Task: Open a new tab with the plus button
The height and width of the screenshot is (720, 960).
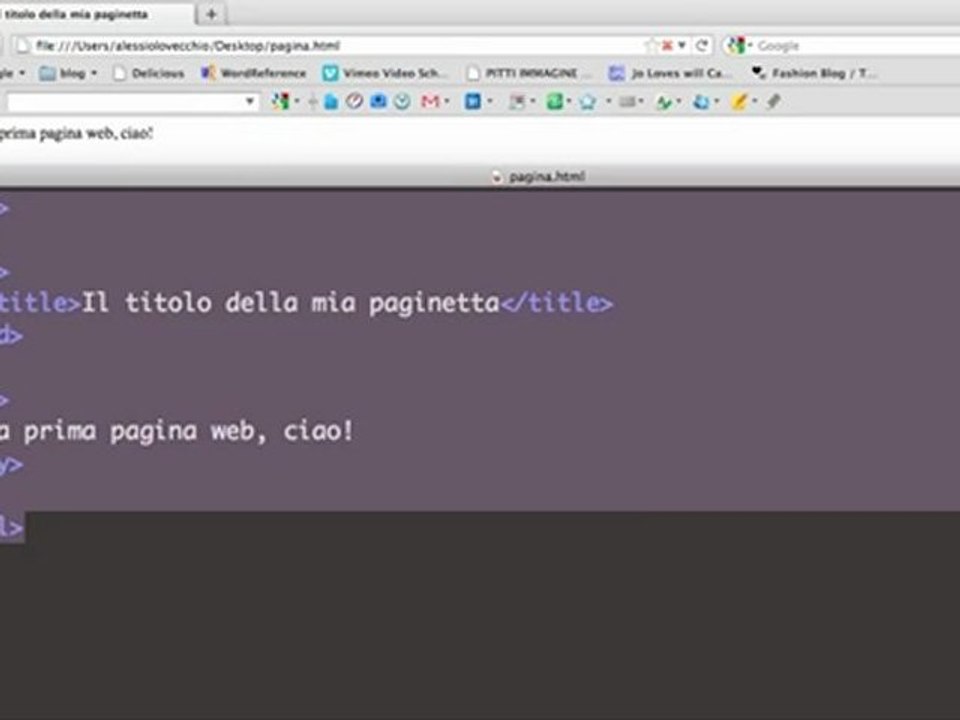Action: [x=211, y=13]
